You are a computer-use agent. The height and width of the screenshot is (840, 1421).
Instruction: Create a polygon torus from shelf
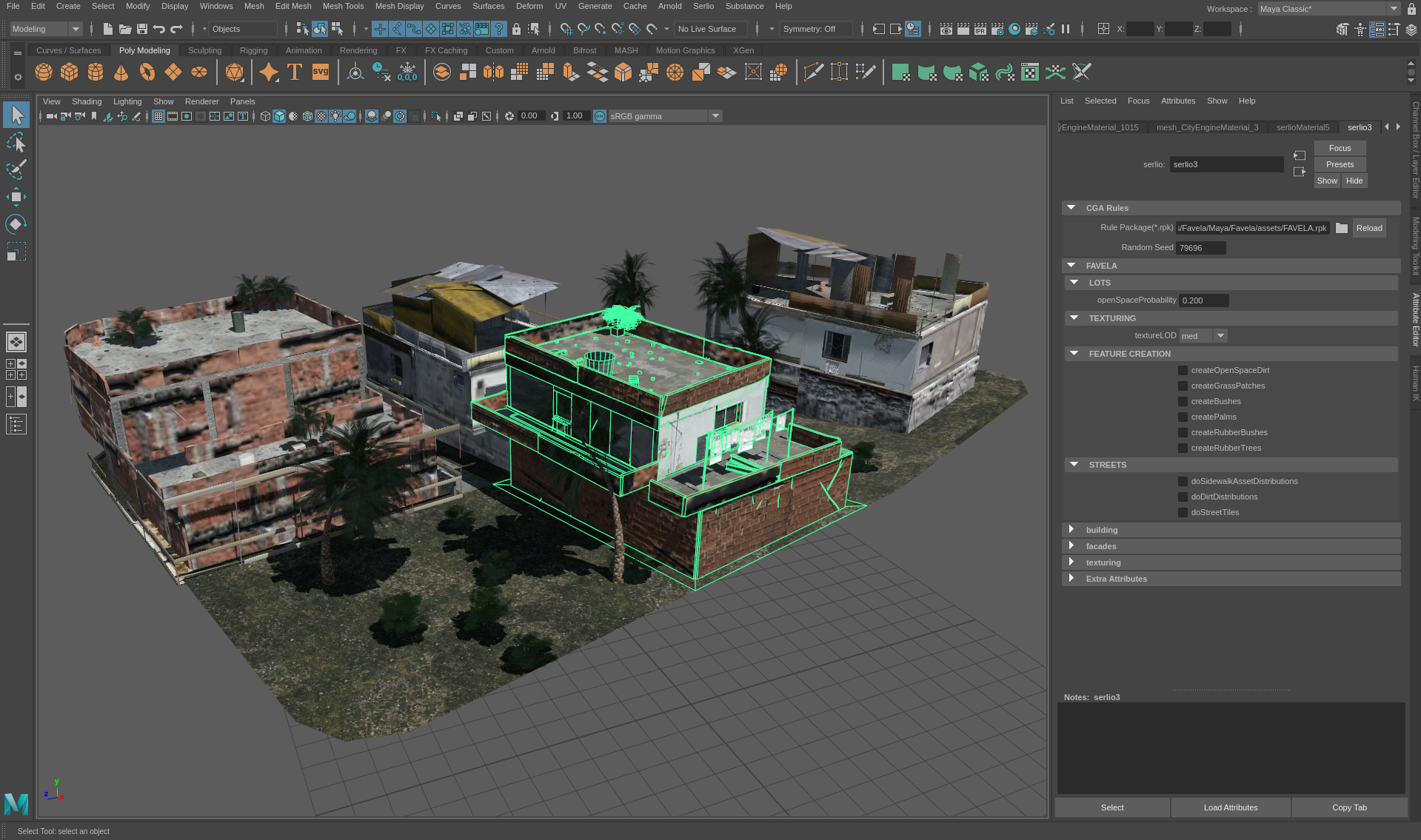[147, 72]
